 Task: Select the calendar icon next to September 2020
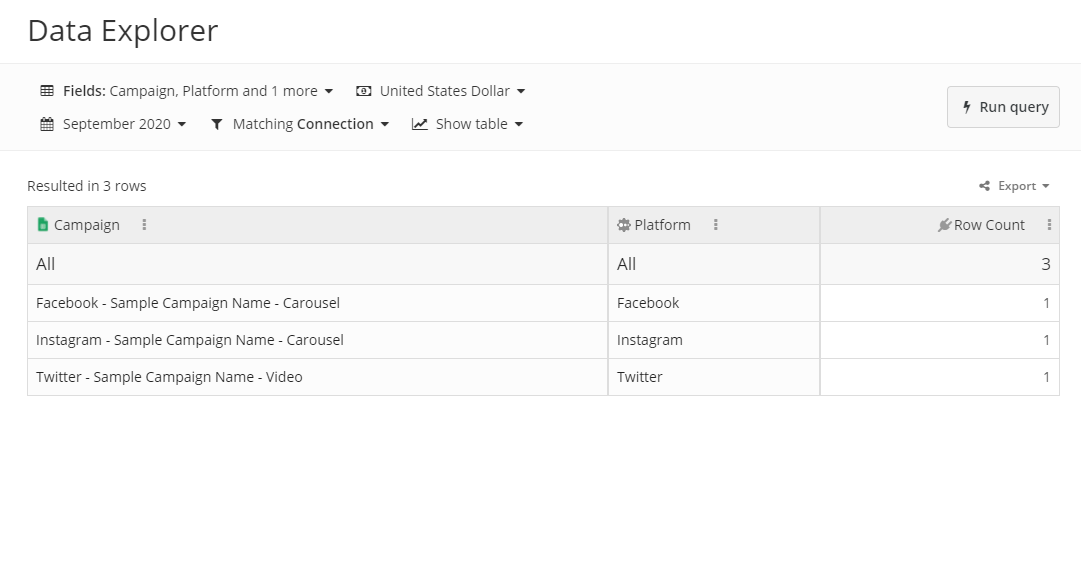coord(47,123)
